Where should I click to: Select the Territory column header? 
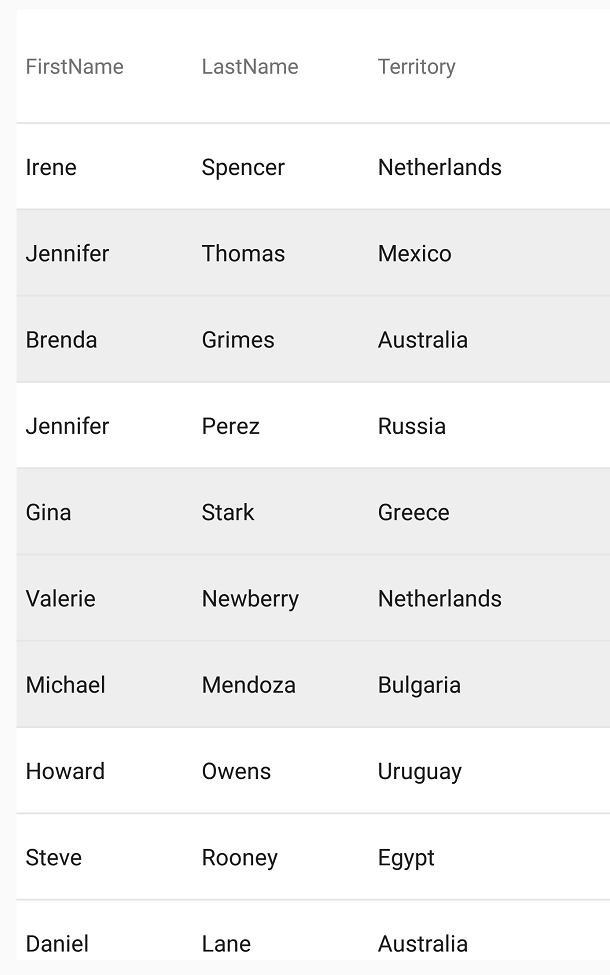coord(417,67)
